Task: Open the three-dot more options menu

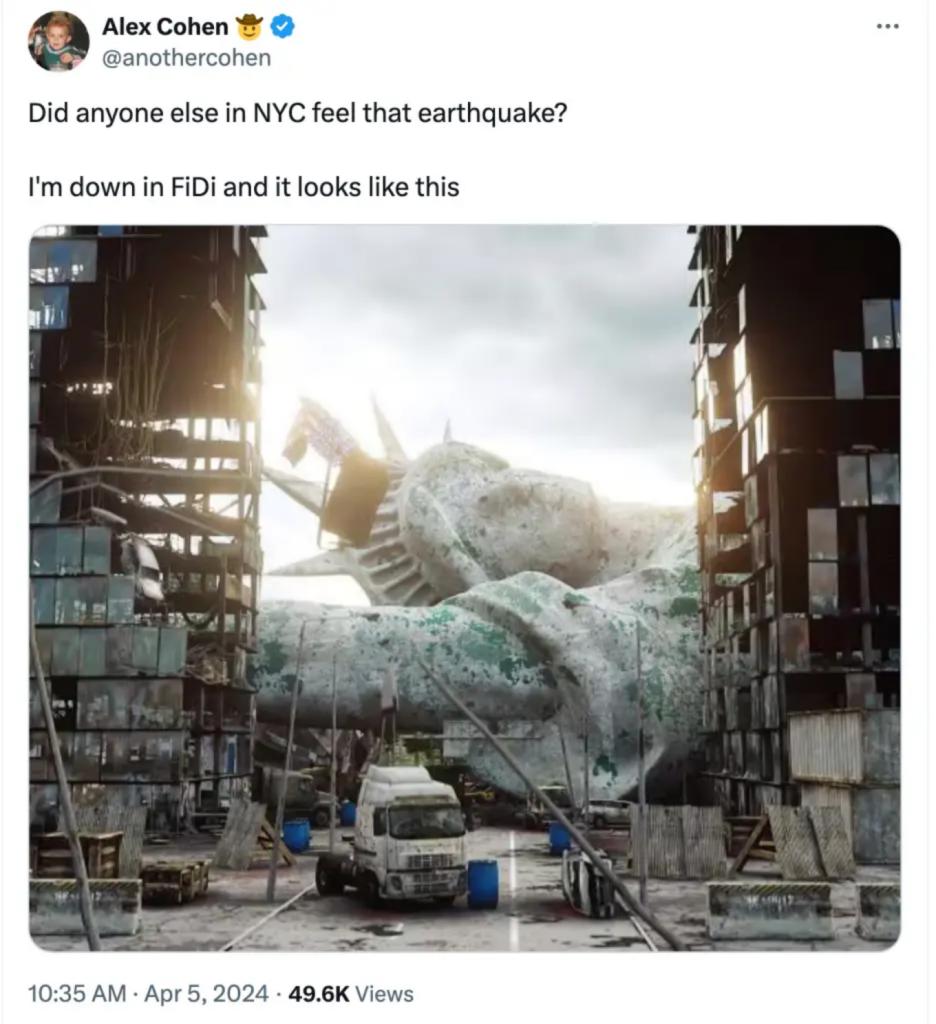Action: 887,26
